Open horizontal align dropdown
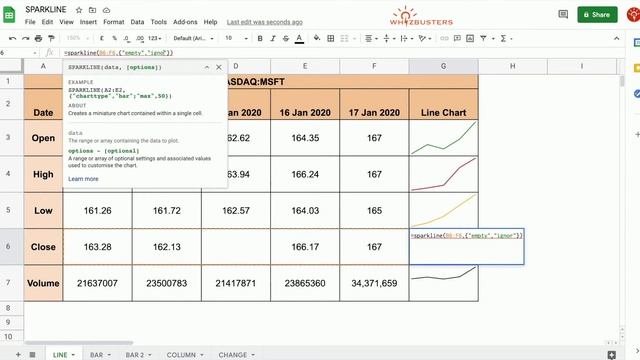The height and width of the screenshot is (360, 640). click(x=371, y=38)
